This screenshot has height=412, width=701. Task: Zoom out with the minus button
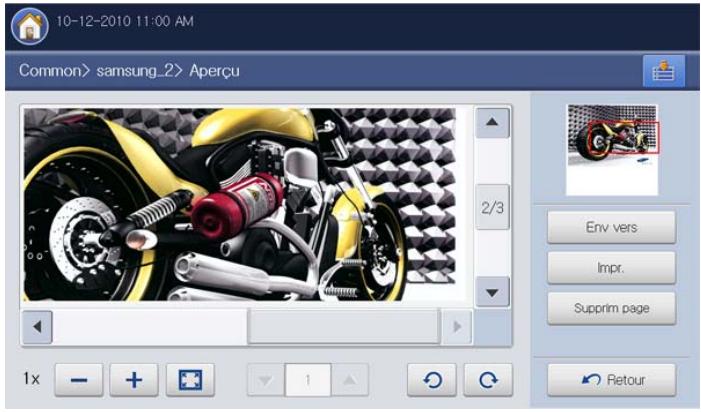(79, 380)
